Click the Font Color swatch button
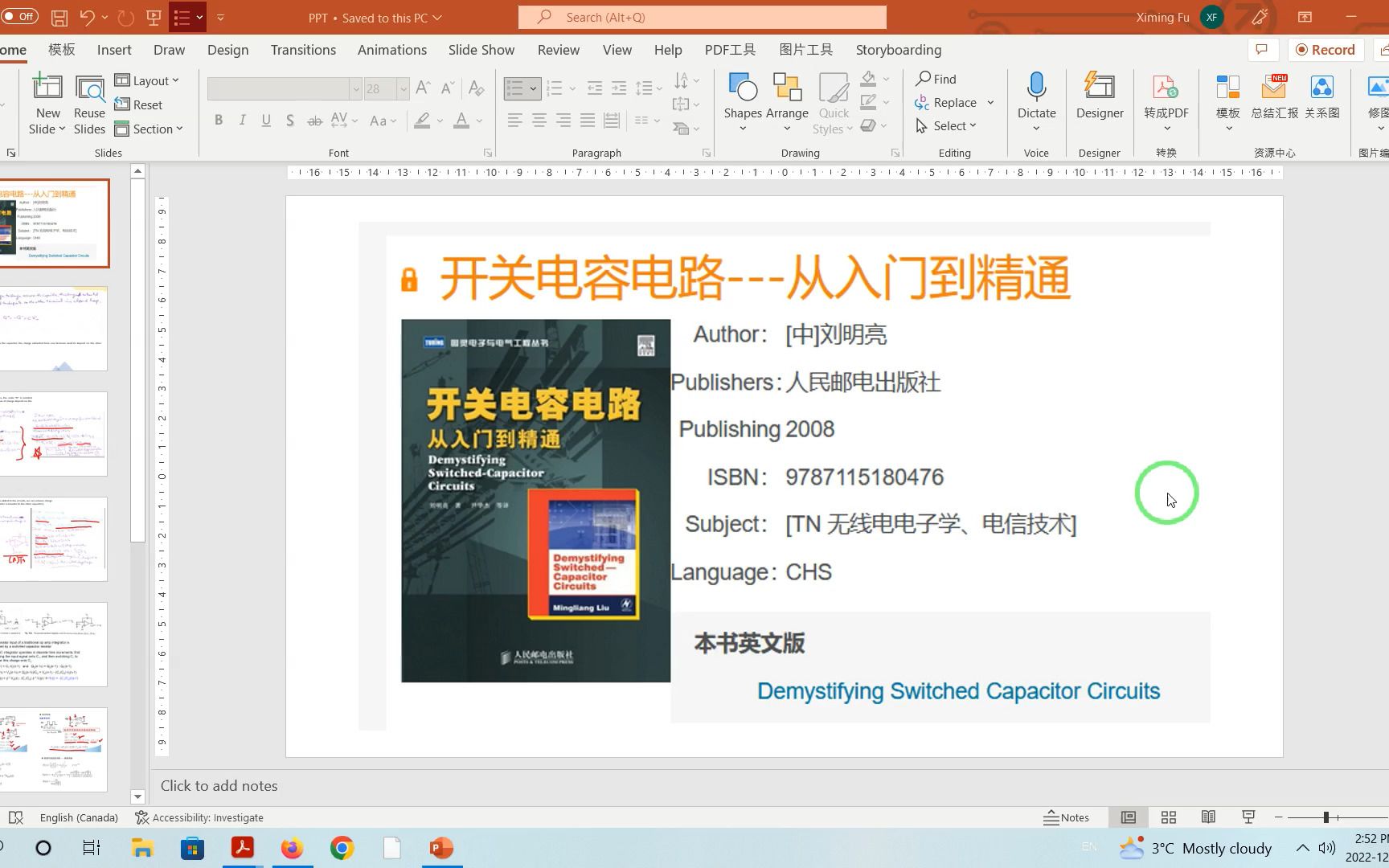 point(461,121)
